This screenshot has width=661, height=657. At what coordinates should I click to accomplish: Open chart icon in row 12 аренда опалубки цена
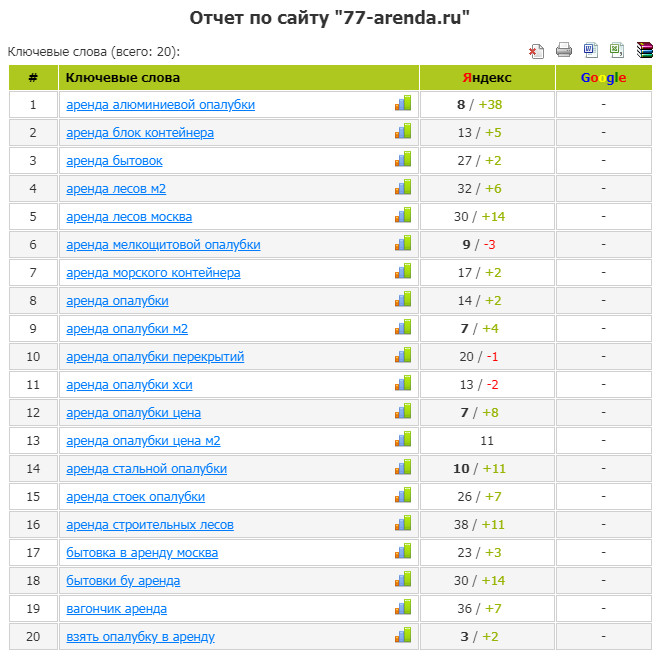tap(403, 411)
